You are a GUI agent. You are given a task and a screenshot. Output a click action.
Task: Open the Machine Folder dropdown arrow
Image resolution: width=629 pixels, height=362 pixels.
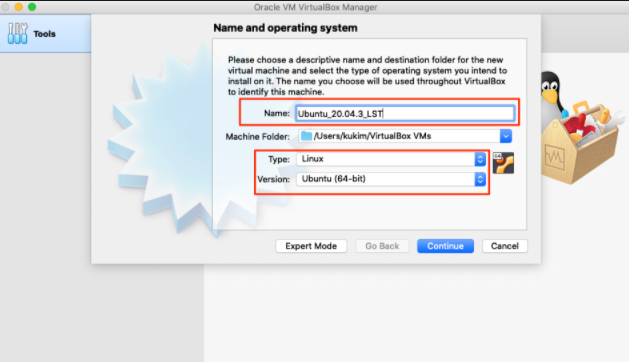(x=506, y=136)
